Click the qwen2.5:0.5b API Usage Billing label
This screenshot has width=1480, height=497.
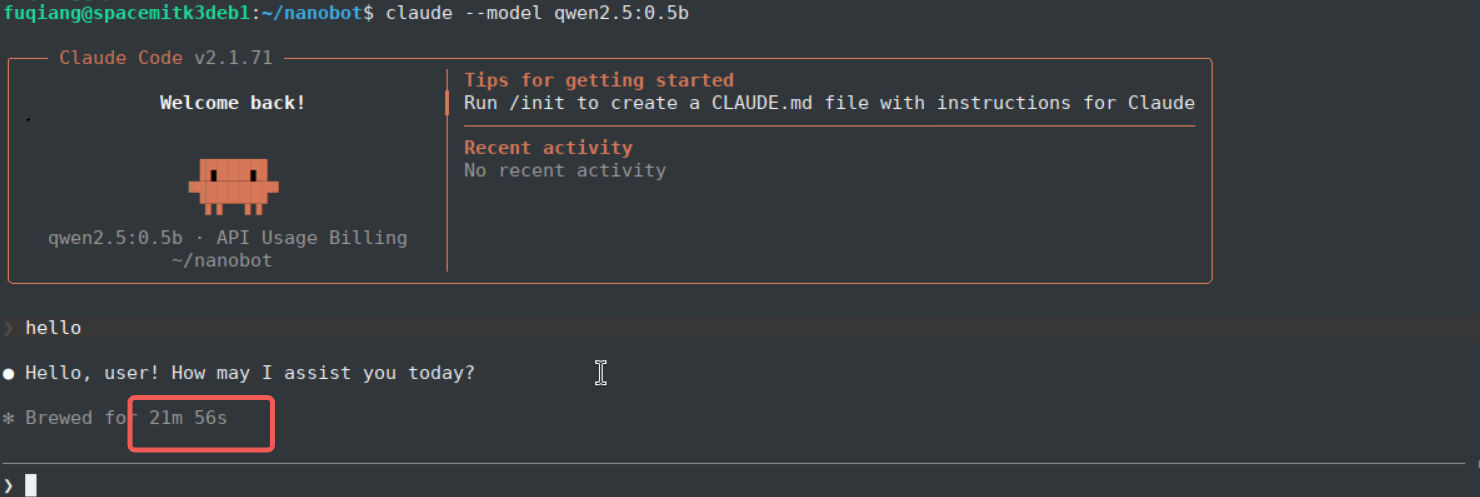click(x=228, y=238)
